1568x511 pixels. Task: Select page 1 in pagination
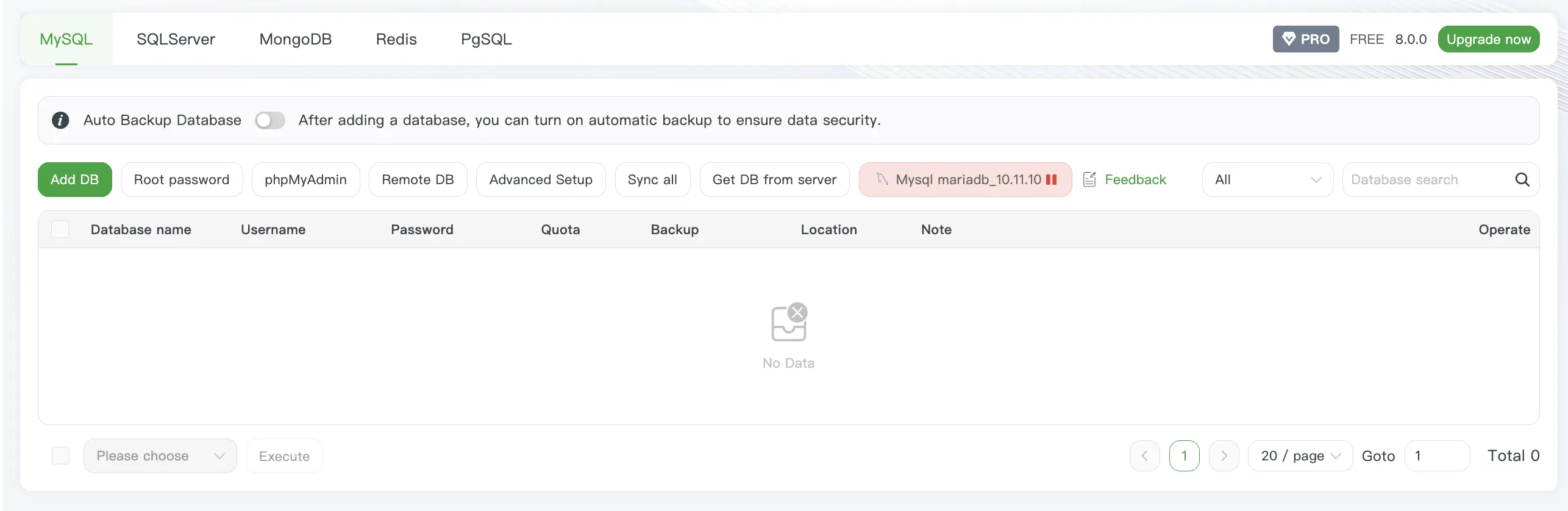1184,456
